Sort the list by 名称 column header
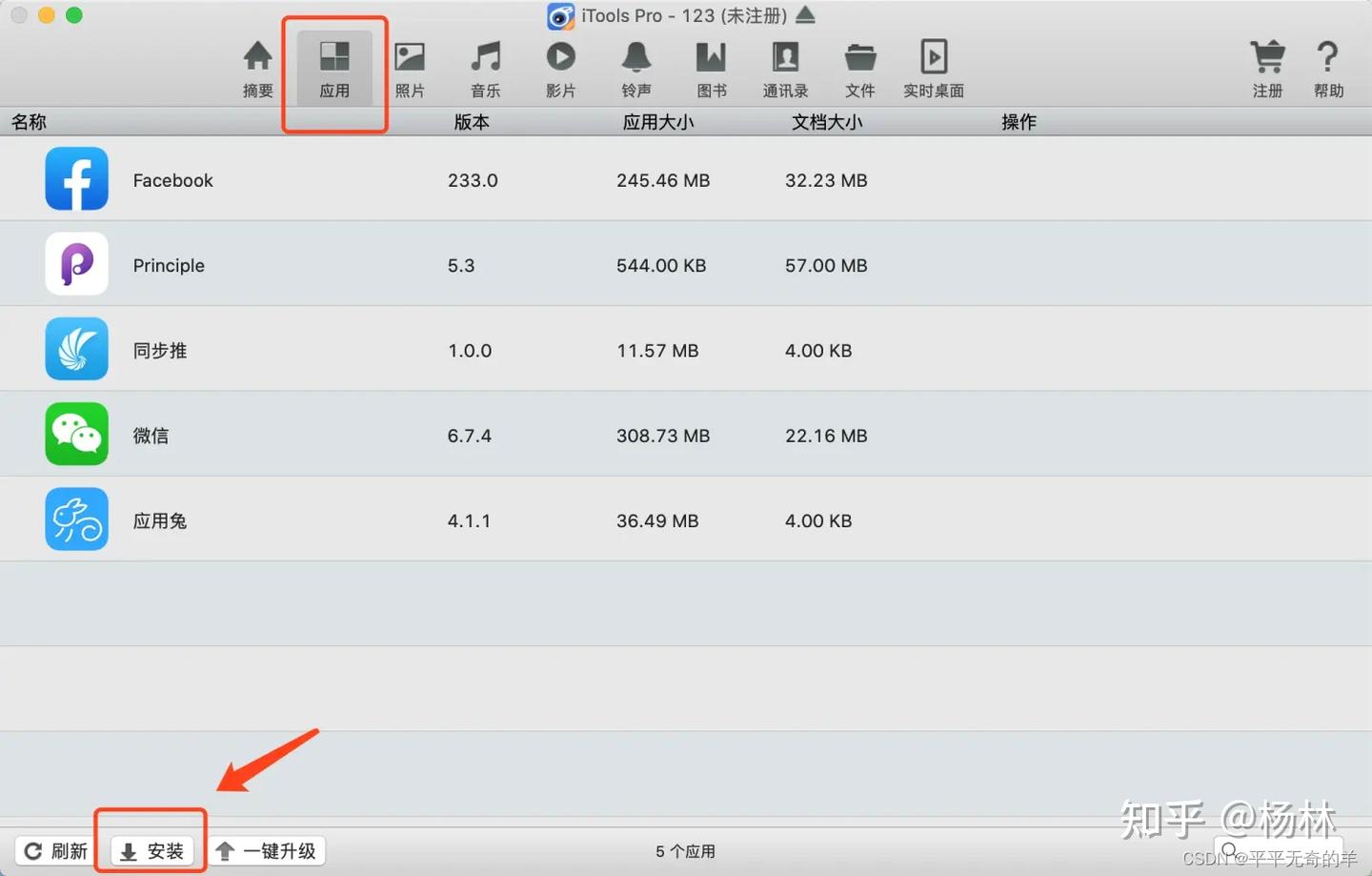This screenshot has height=876, width=1372. tap(29, 122)
